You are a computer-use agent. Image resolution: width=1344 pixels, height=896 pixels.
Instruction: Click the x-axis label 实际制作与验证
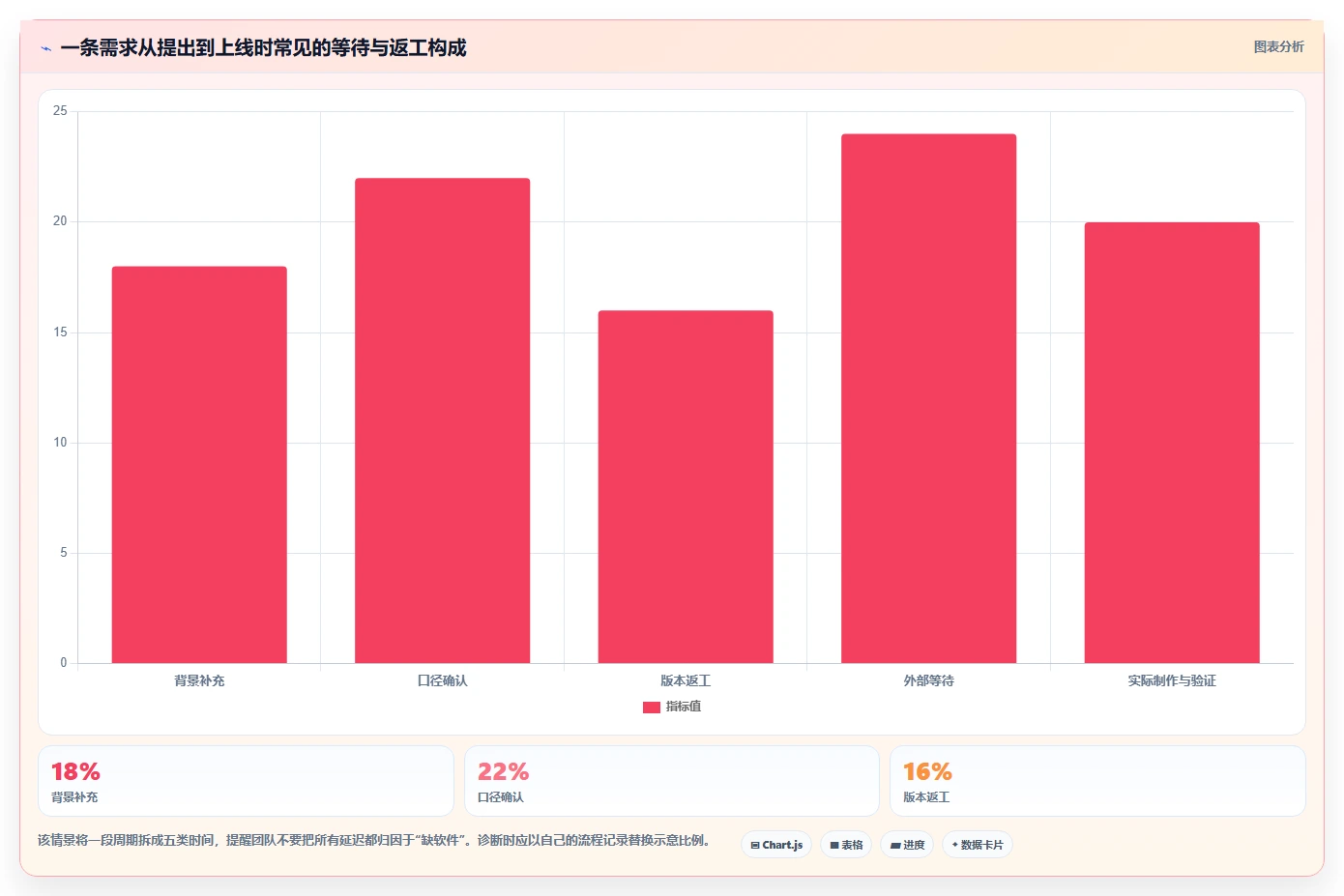(1172, 680)
